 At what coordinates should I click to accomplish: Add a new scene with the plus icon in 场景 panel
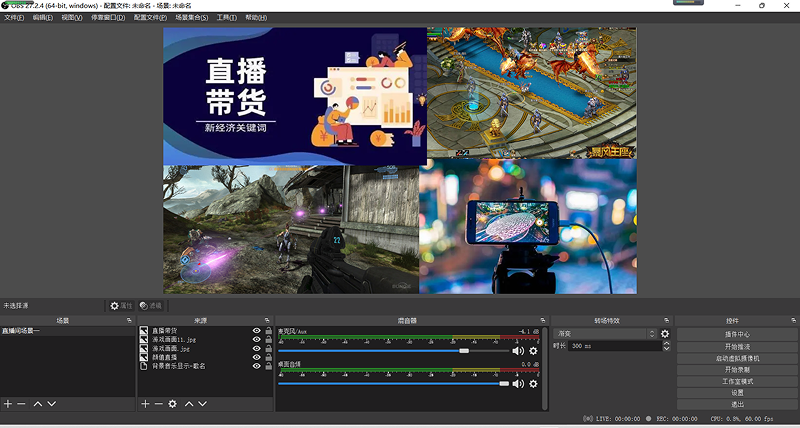click(x=8, y=404)
